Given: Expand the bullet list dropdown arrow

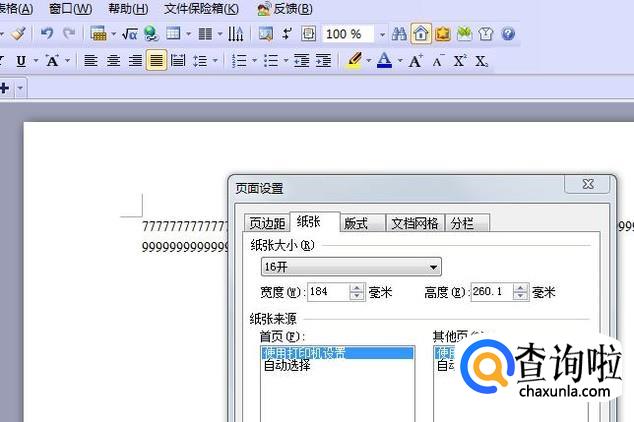Looking at the screenshot, I should pyautogui.click(x=286, y=61).
